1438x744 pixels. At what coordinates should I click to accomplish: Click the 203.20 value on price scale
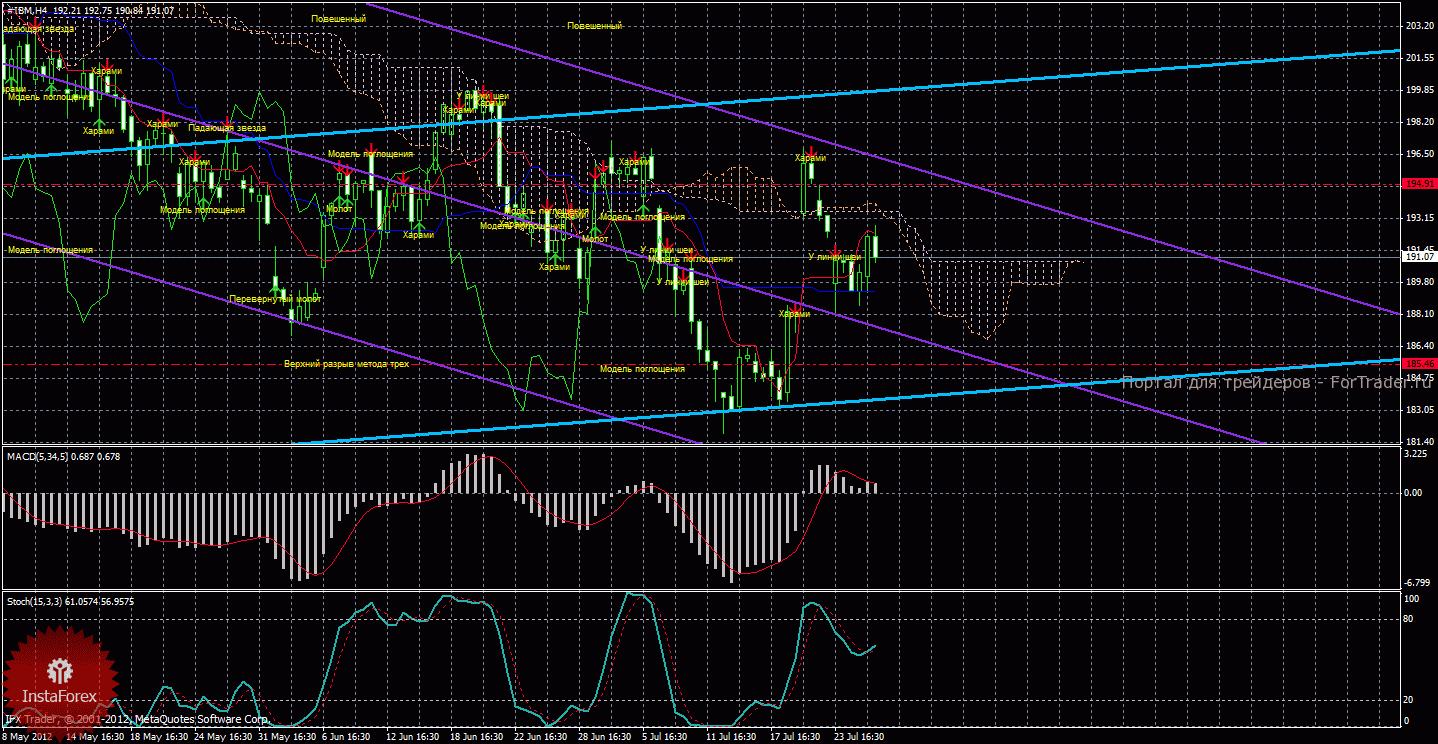1419,26
